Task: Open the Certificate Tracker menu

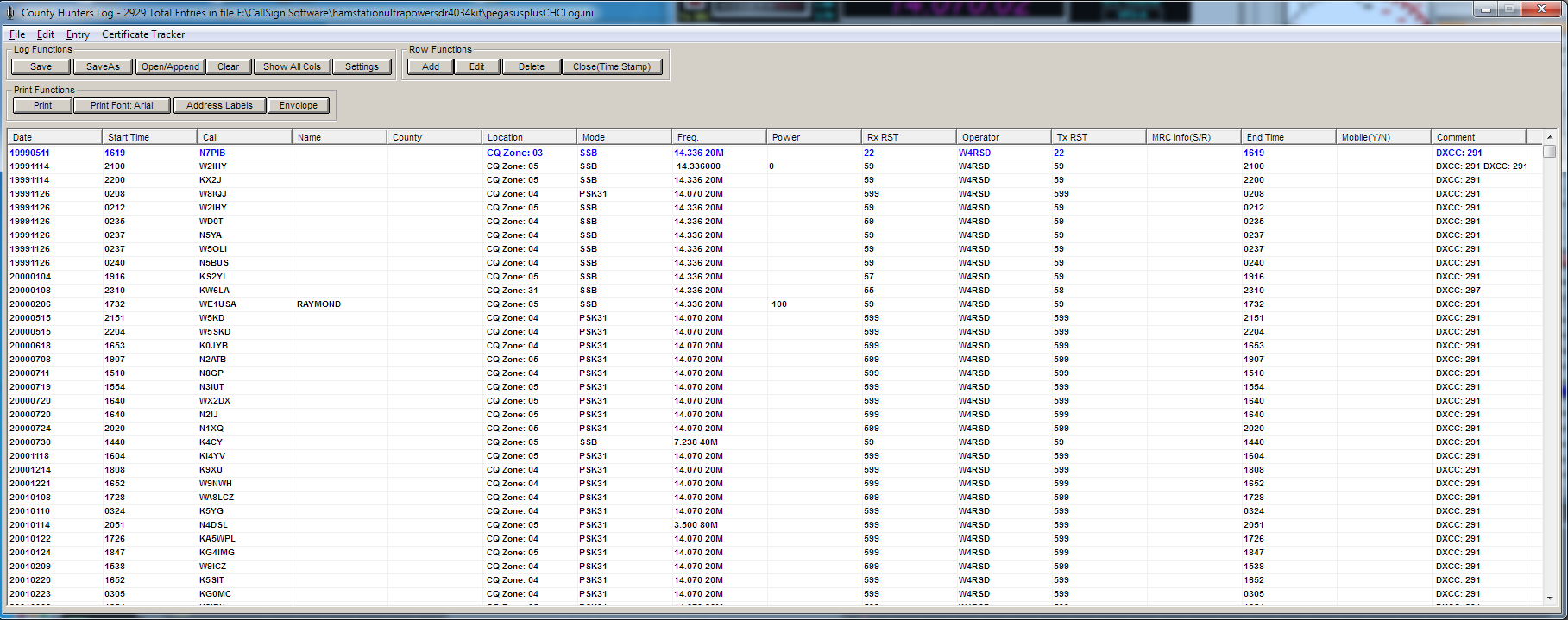Action: (x=143, y=34)
